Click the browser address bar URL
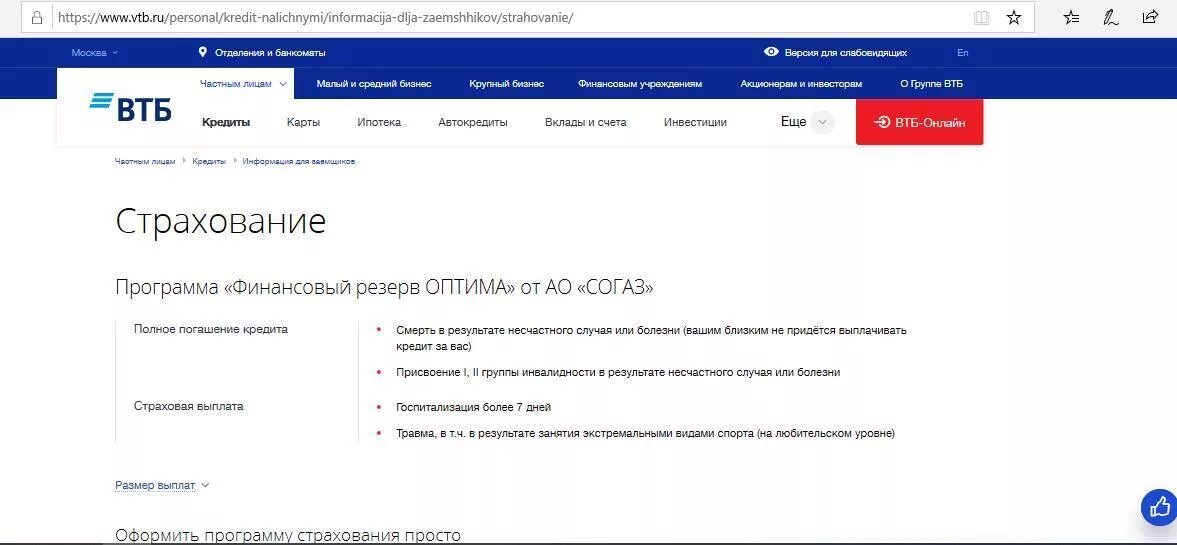Screen dimensions: 1177x545 pos(315,17)
